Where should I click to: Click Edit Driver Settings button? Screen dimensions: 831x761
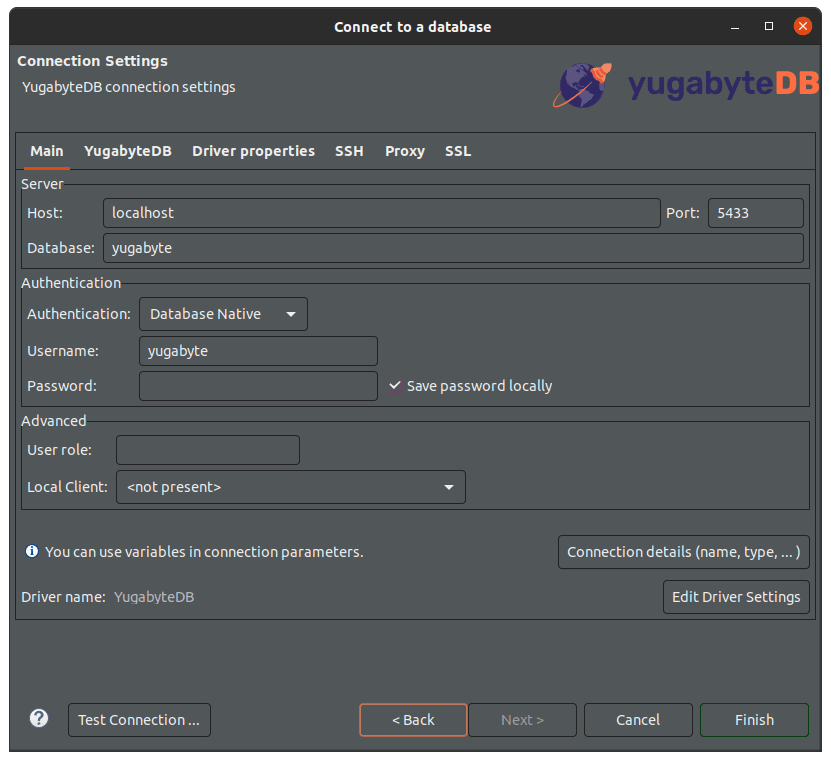736,597
